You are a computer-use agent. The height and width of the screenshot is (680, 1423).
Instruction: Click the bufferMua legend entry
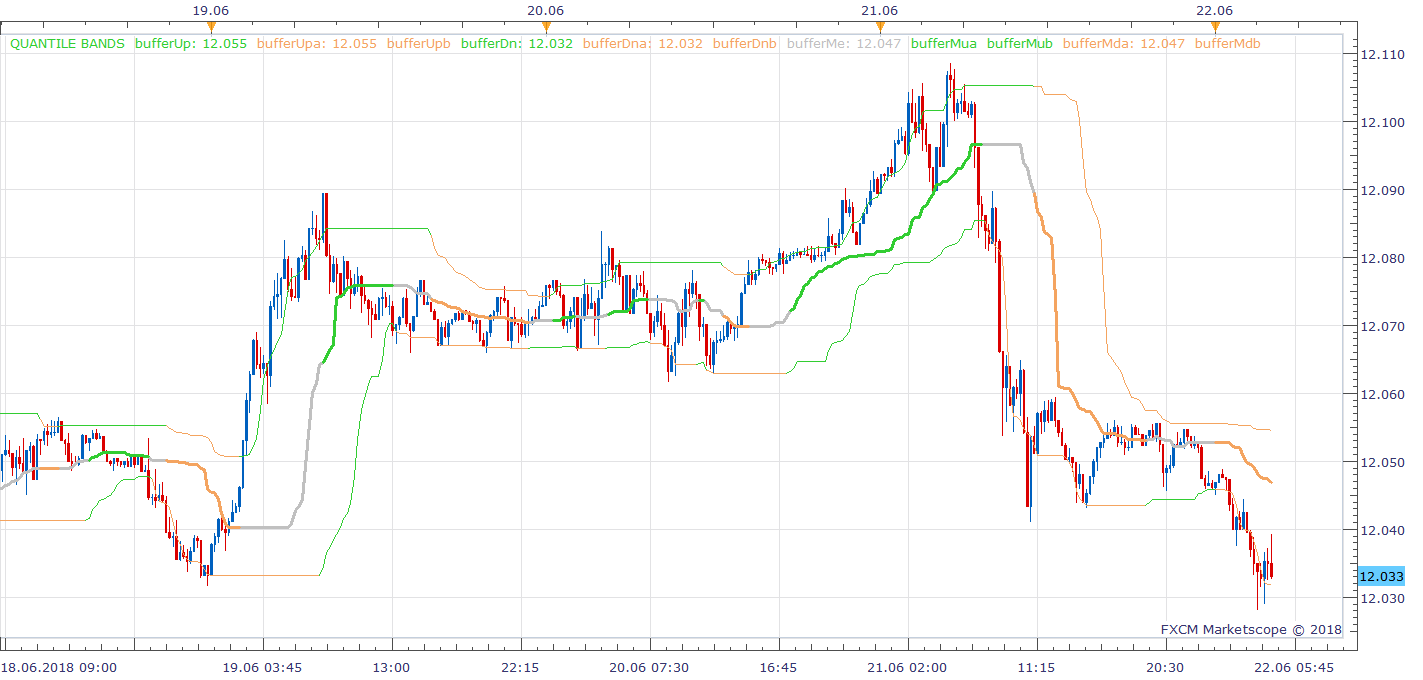pyautogui.click(x=944, y=44)
